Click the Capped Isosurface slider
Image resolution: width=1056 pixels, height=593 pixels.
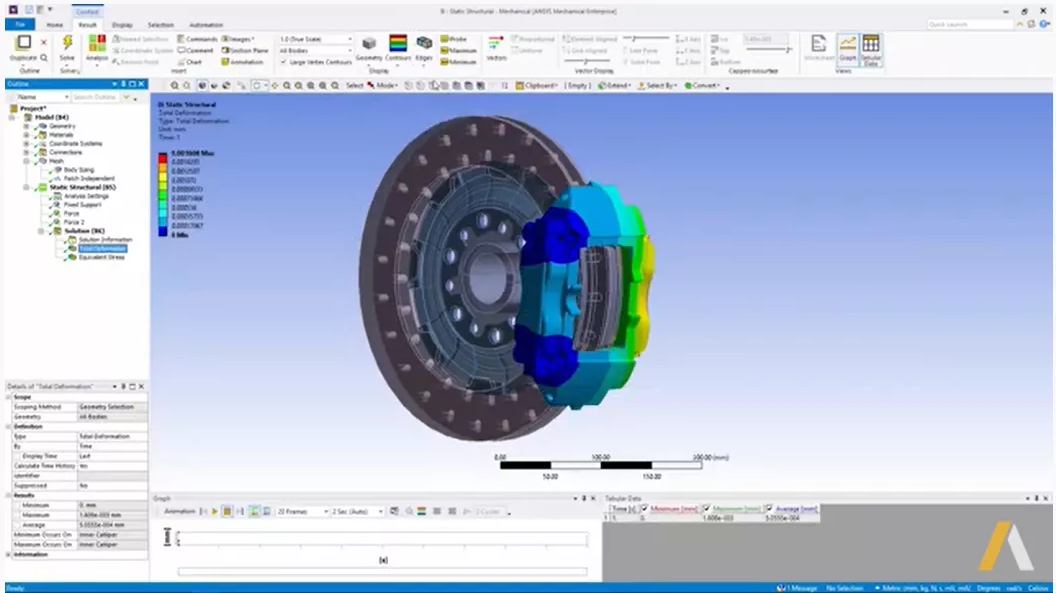pyautogui.click(x=768, y=50)
